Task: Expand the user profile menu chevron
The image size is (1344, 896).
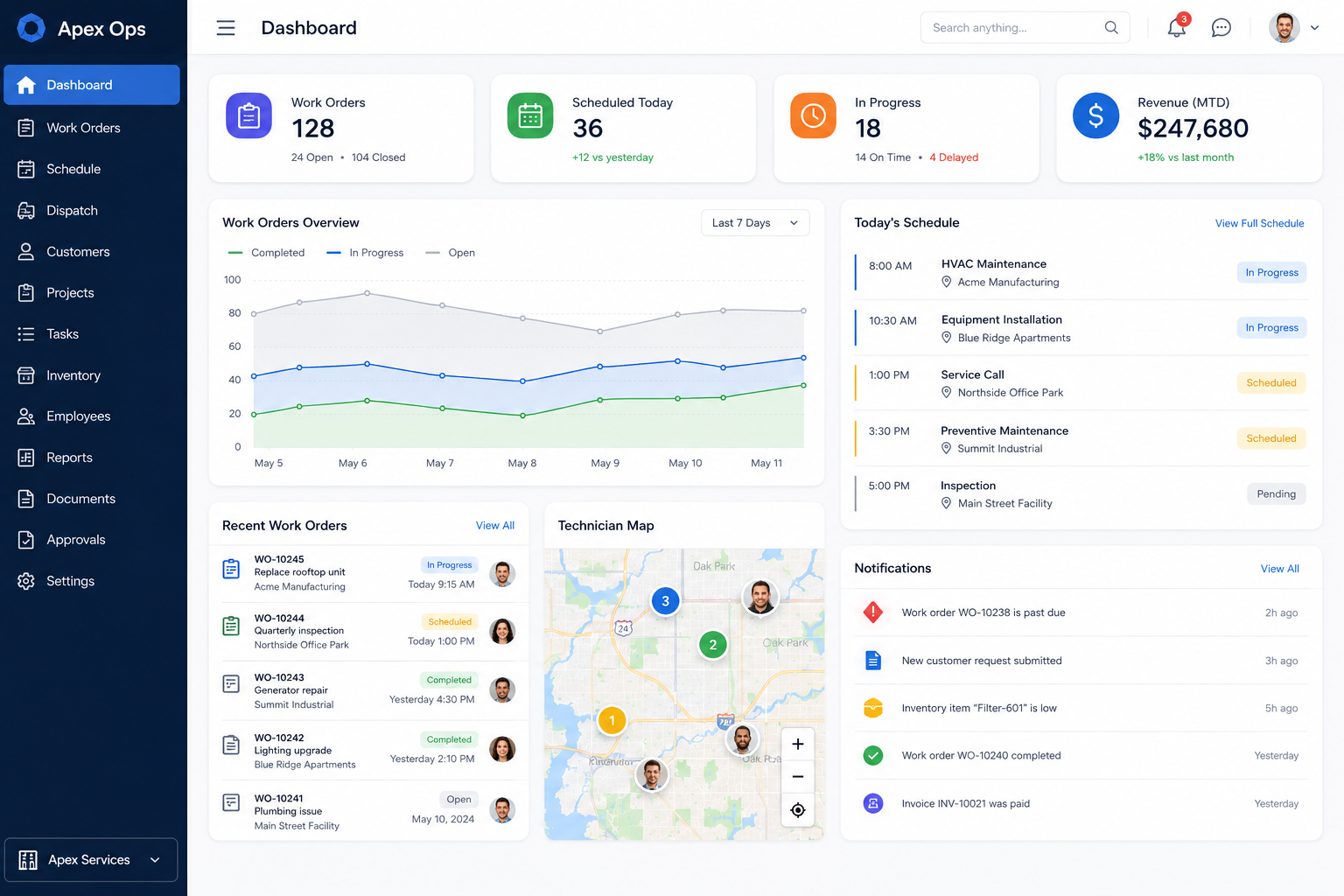Action: click(x=1314, y=28)
